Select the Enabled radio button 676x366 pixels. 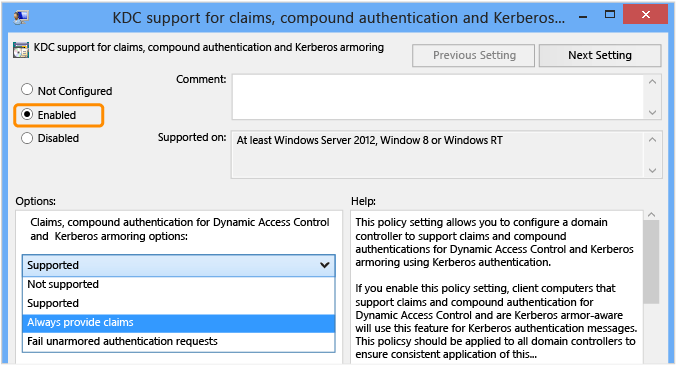pos(27,114)
